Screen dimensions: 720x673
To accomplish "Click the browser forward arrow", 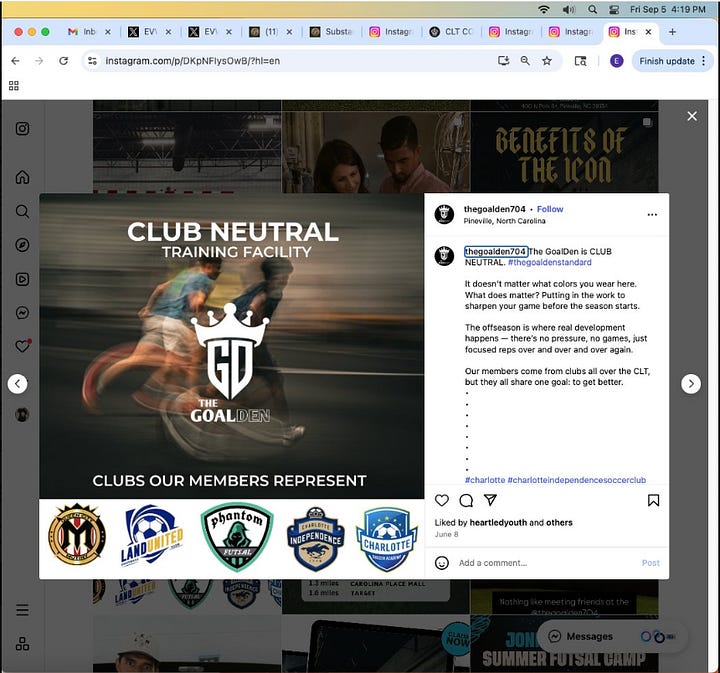I will coord(39,61).
